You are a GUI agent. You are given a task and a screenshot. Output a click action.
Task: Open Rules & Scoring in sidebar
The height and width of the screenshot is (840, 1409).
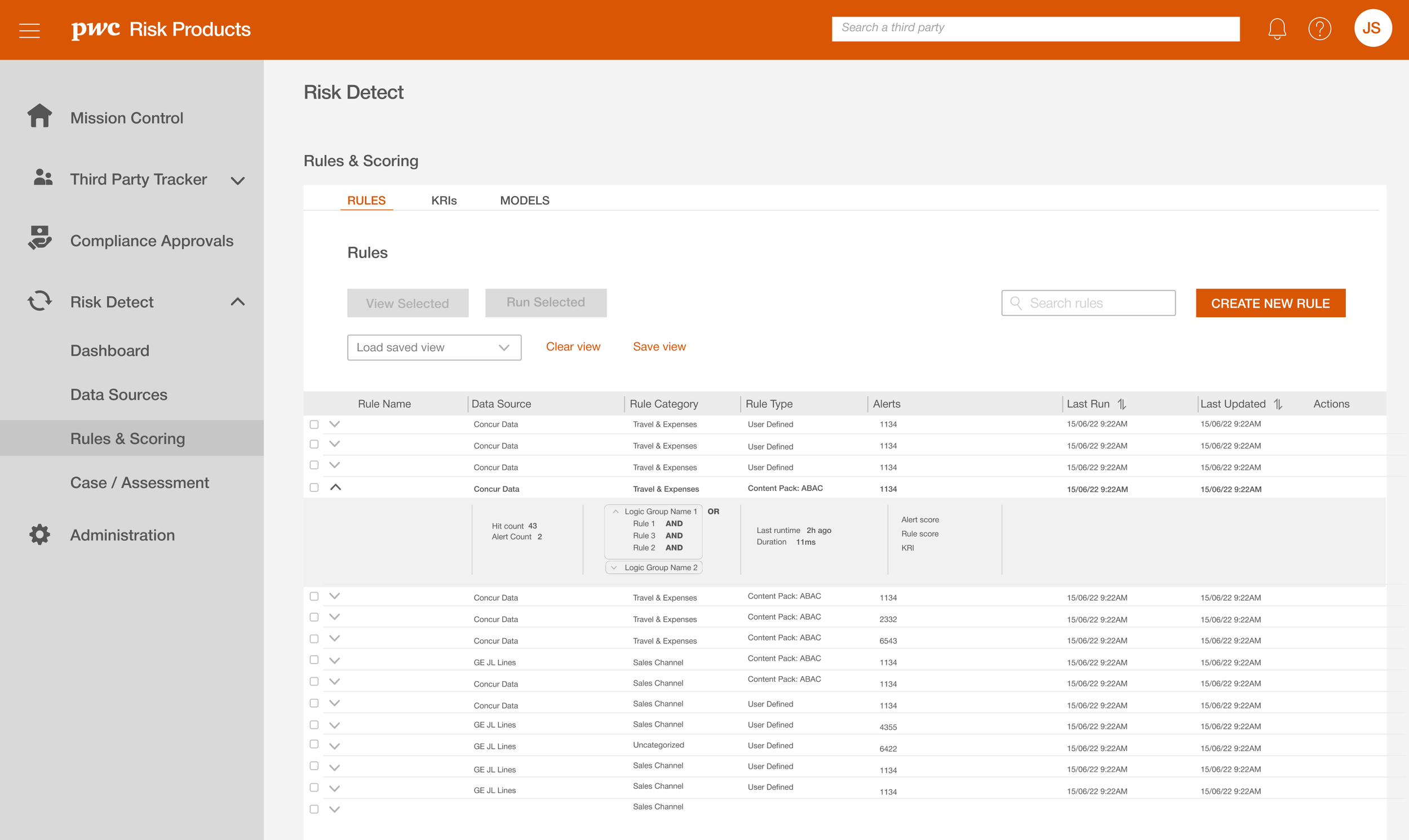(132, 438)
